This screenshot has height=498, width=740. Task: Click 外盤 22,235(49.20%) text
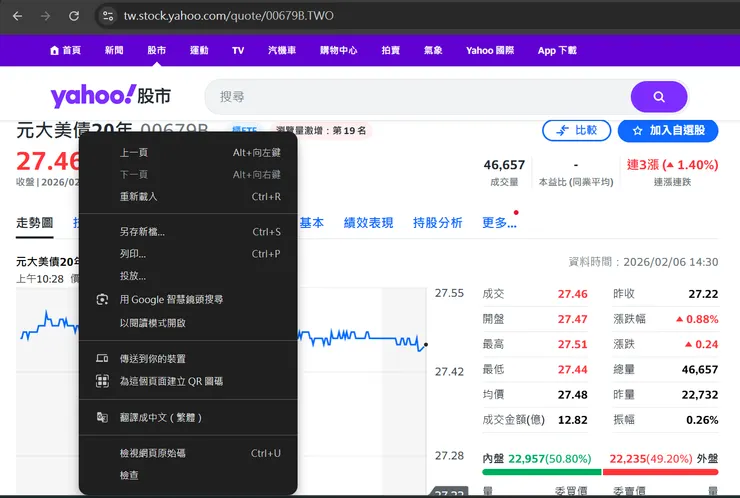click(x=664, y=458)
